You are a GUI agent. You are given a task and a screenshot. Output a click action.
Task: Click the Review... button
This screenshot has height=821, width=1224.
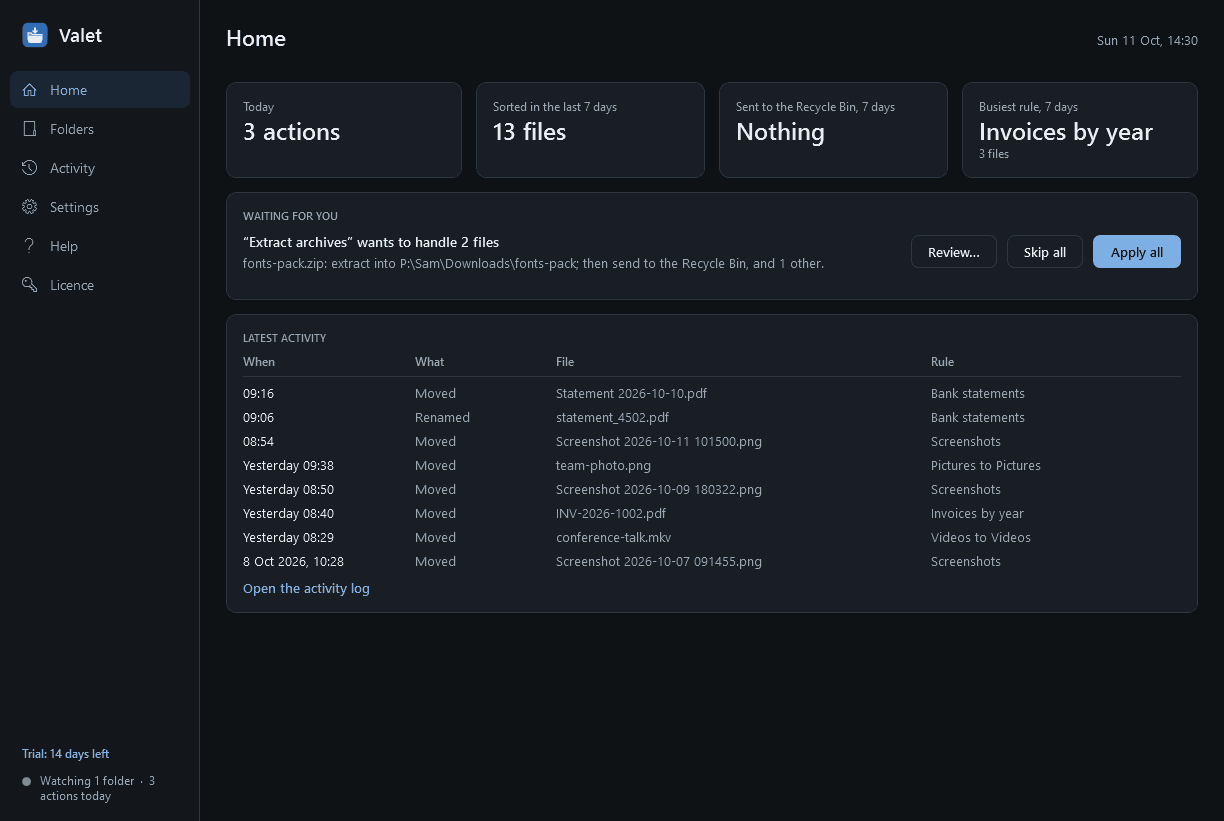pos(954,252)
